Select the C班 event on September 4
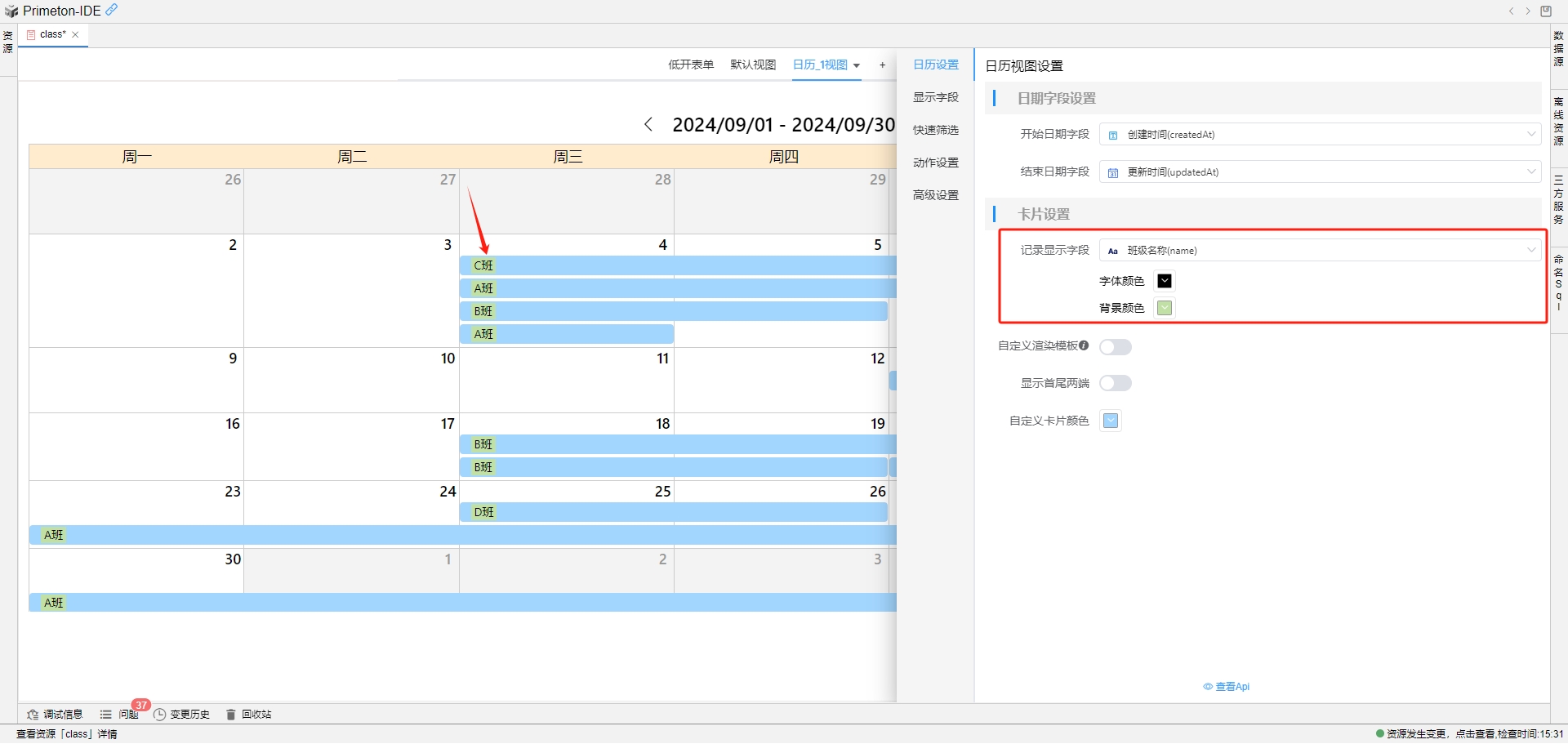The height and width of the screenshot is (744, 1568). pos(483,265)
